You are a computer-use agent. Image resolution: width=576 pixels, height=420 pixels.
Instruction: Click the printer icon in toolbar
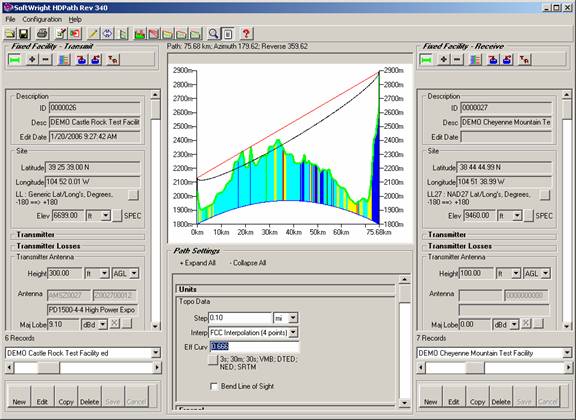pos(42,34)
